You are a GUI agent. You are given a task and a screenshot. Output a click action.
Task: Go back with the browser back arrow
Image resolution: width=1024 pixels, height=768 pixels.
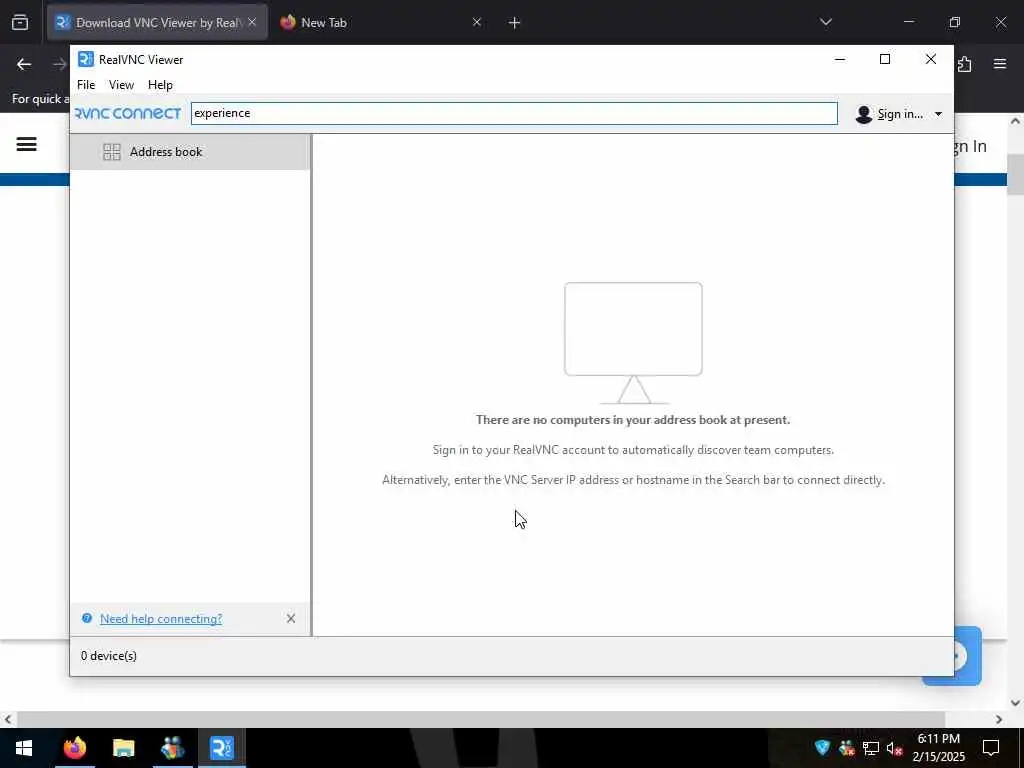pyautogui.click(x=24, y=64)
